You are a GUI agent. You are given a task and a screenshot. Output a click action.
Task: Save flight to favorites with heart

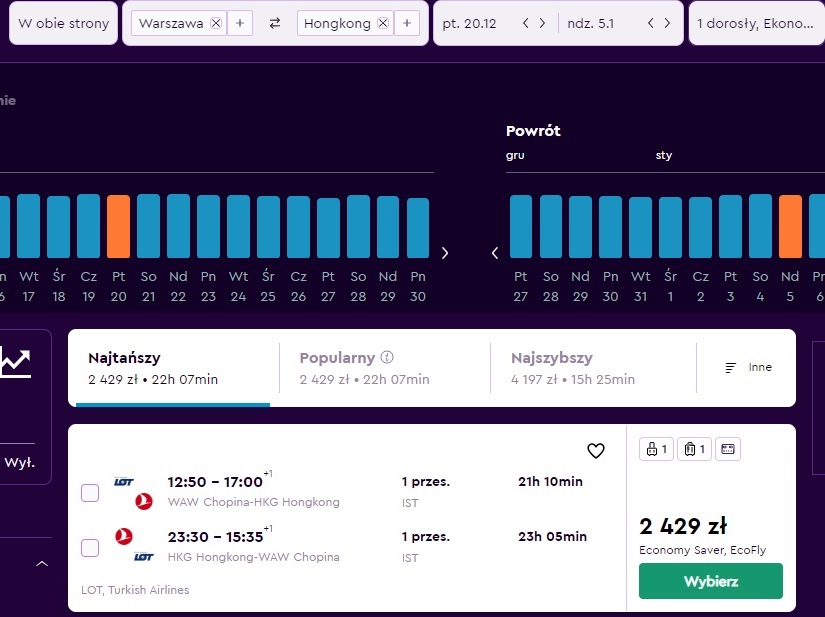click(596, 451)
